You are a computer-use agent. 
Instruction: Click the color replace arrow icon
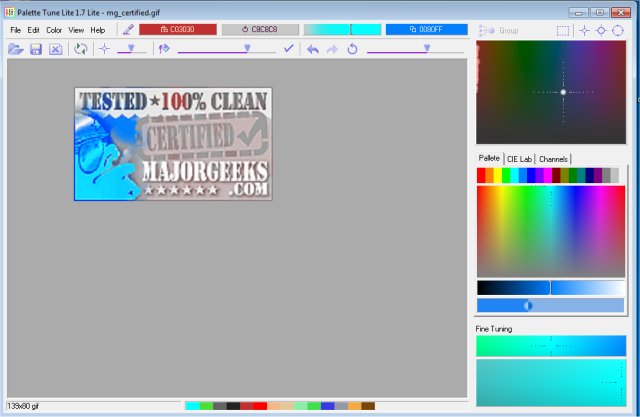[x=164, y=49]
